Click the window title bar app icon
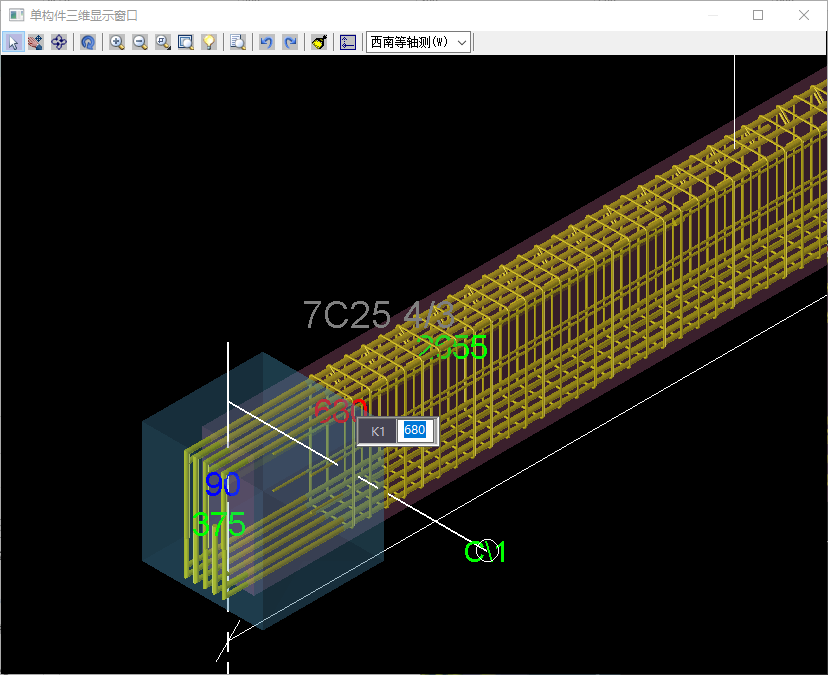 [16, 15]
